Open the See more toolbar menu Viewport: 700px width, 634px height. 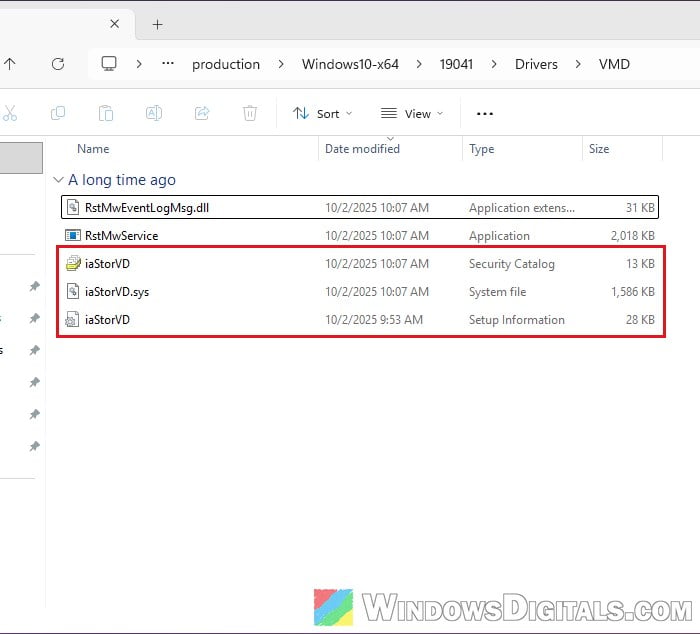tap(484, 114)
